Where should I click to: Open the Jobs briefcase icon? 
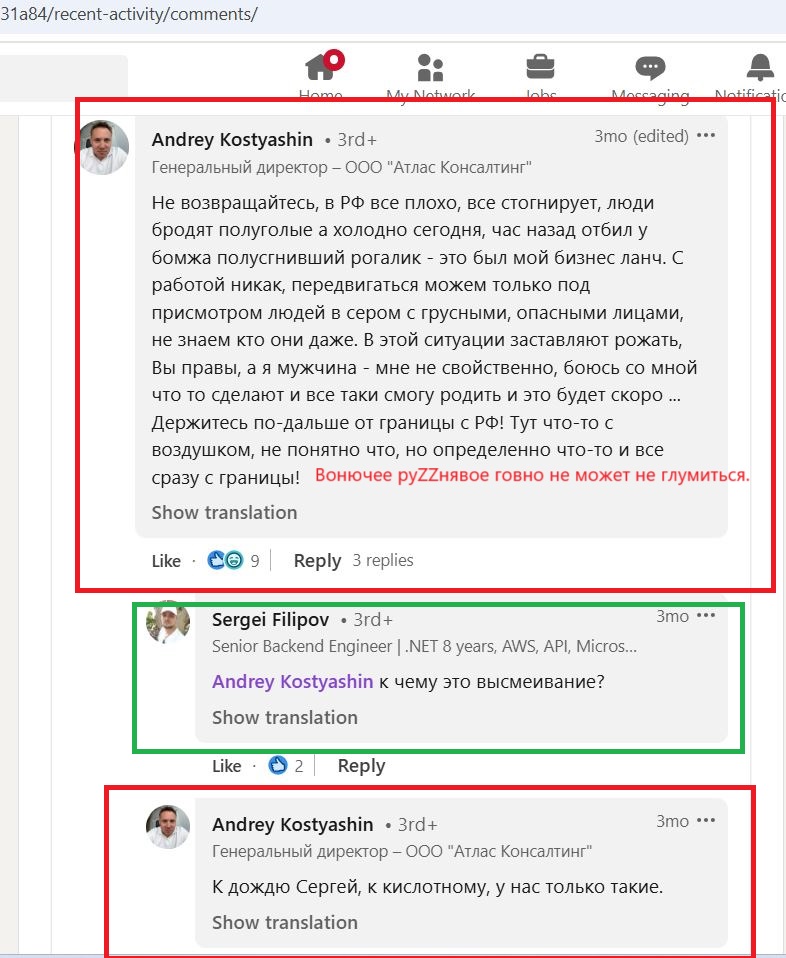click(x=540, y=67)
